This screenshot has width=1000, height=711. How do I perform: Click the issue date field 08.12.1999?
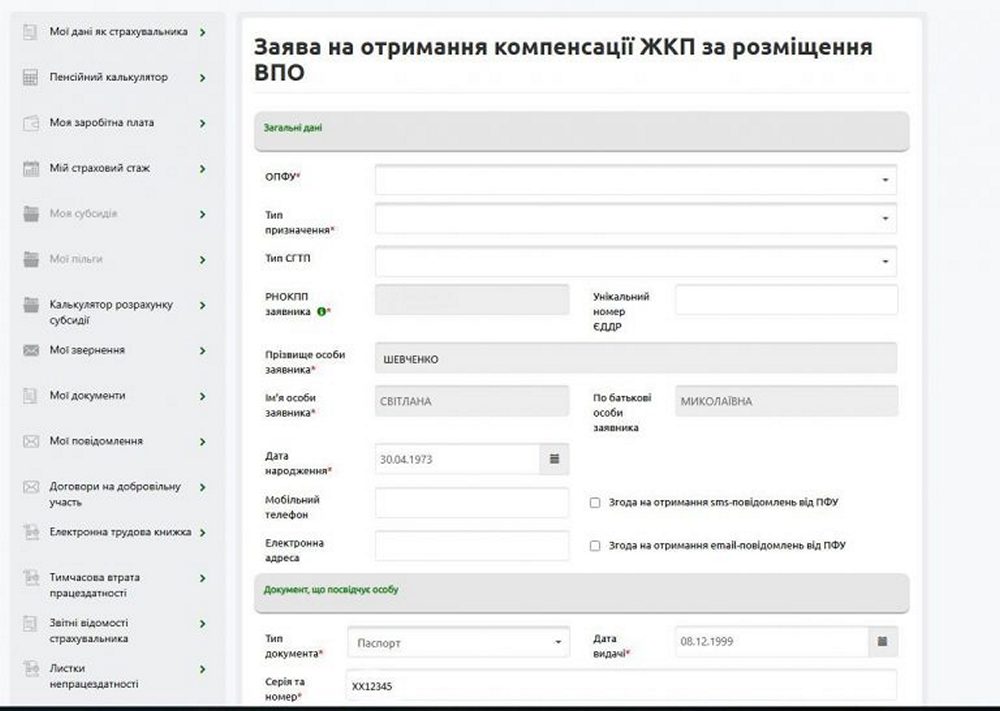pyautogui.click(x=772, y=641)
